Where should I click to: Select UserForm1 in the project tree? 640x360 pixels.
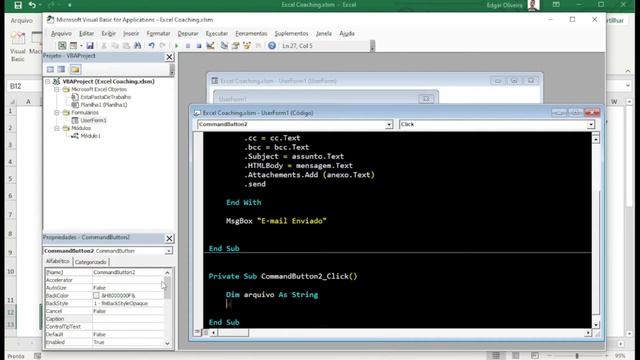coord(93,120)
